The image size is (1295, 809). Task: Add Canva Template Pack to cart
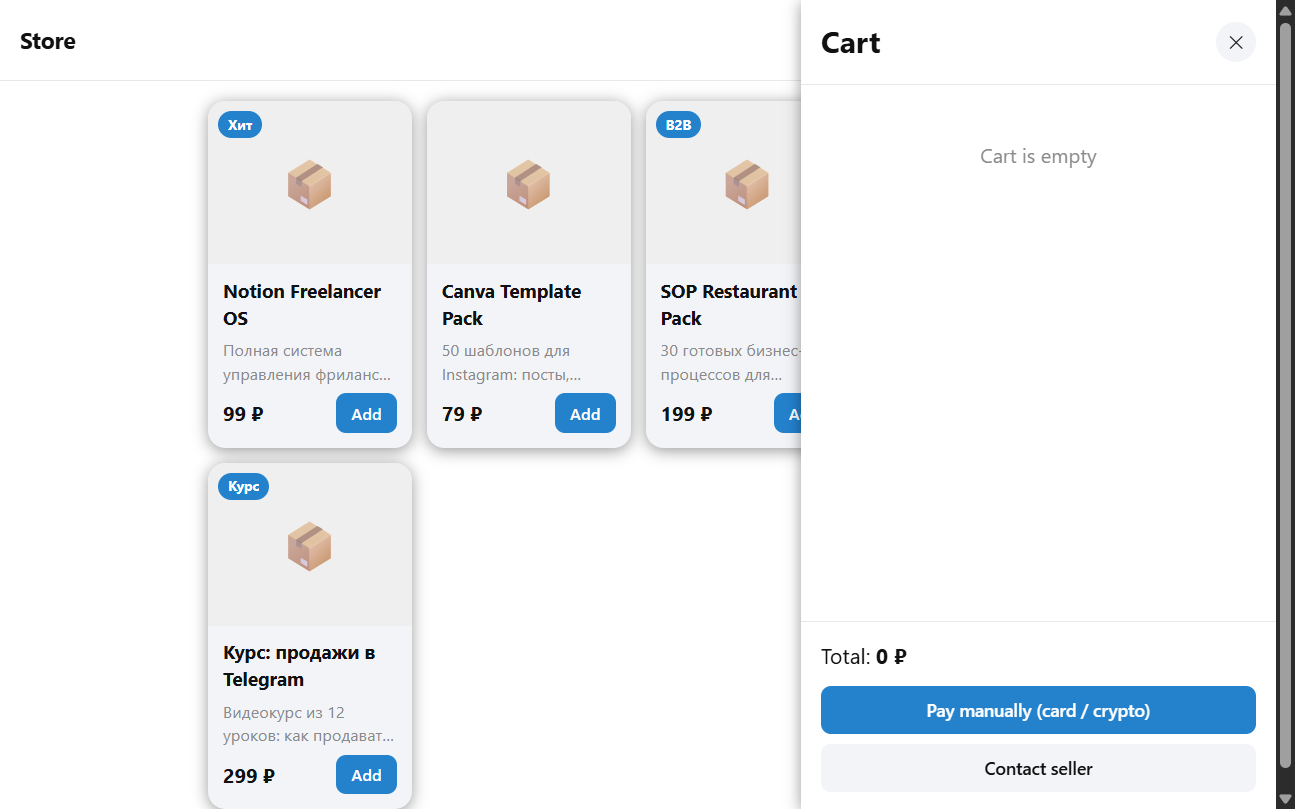[585, 414]
